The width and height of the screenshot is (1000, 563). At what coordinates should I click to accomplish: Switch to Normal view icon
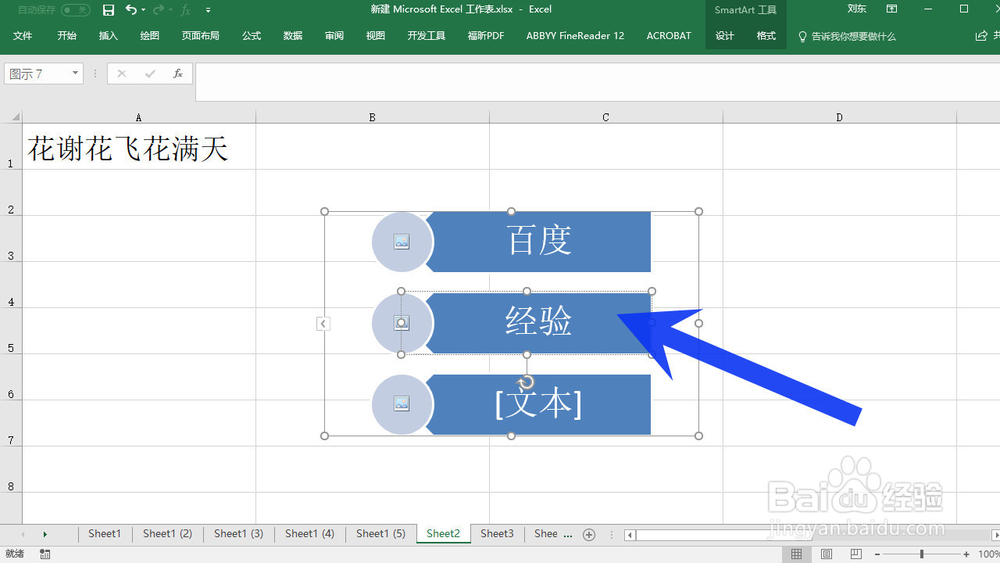pos(797,554)
